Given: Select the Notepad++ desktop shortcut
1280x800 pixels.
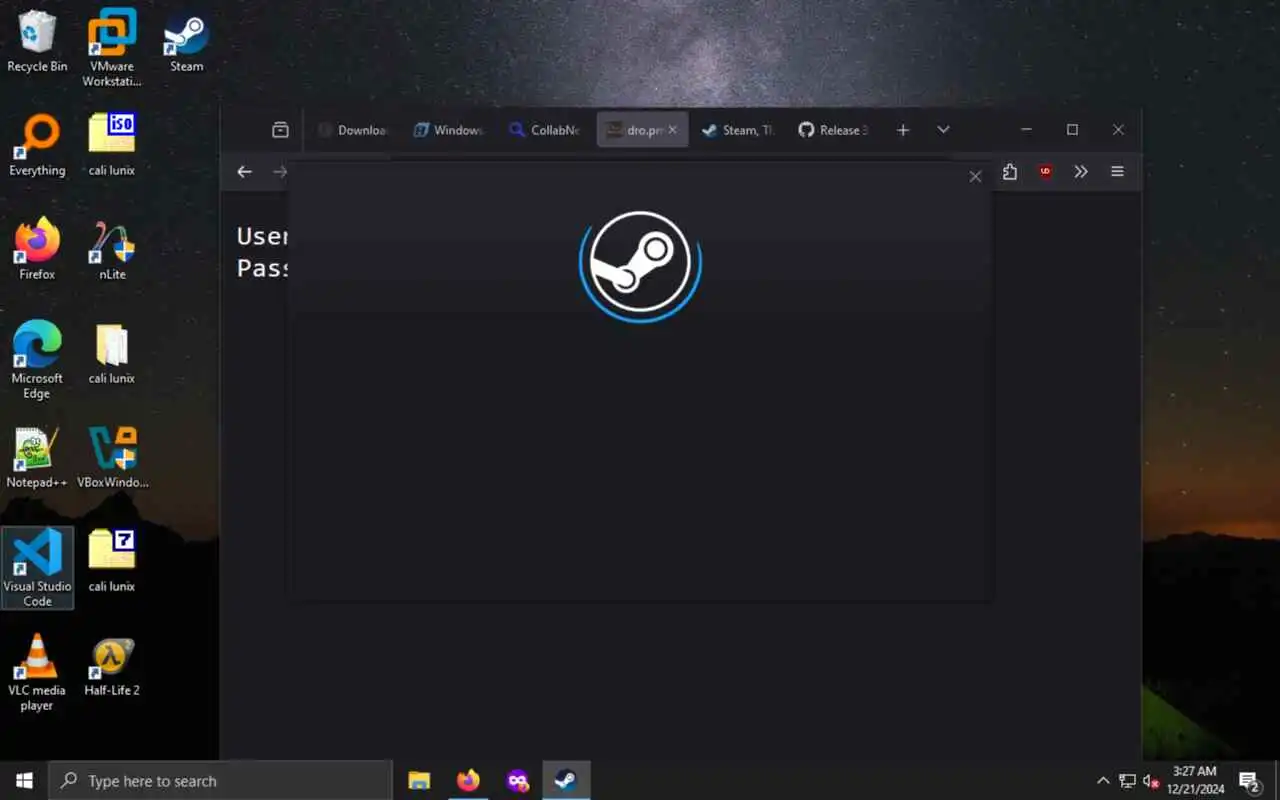Looking at the screenshot, I should (37, 457).
